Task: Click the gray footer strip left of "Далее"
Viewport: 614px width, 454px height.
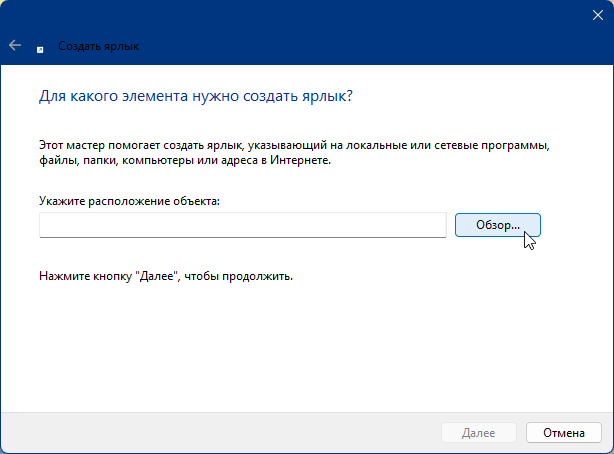Action: [x=219, y=433]
